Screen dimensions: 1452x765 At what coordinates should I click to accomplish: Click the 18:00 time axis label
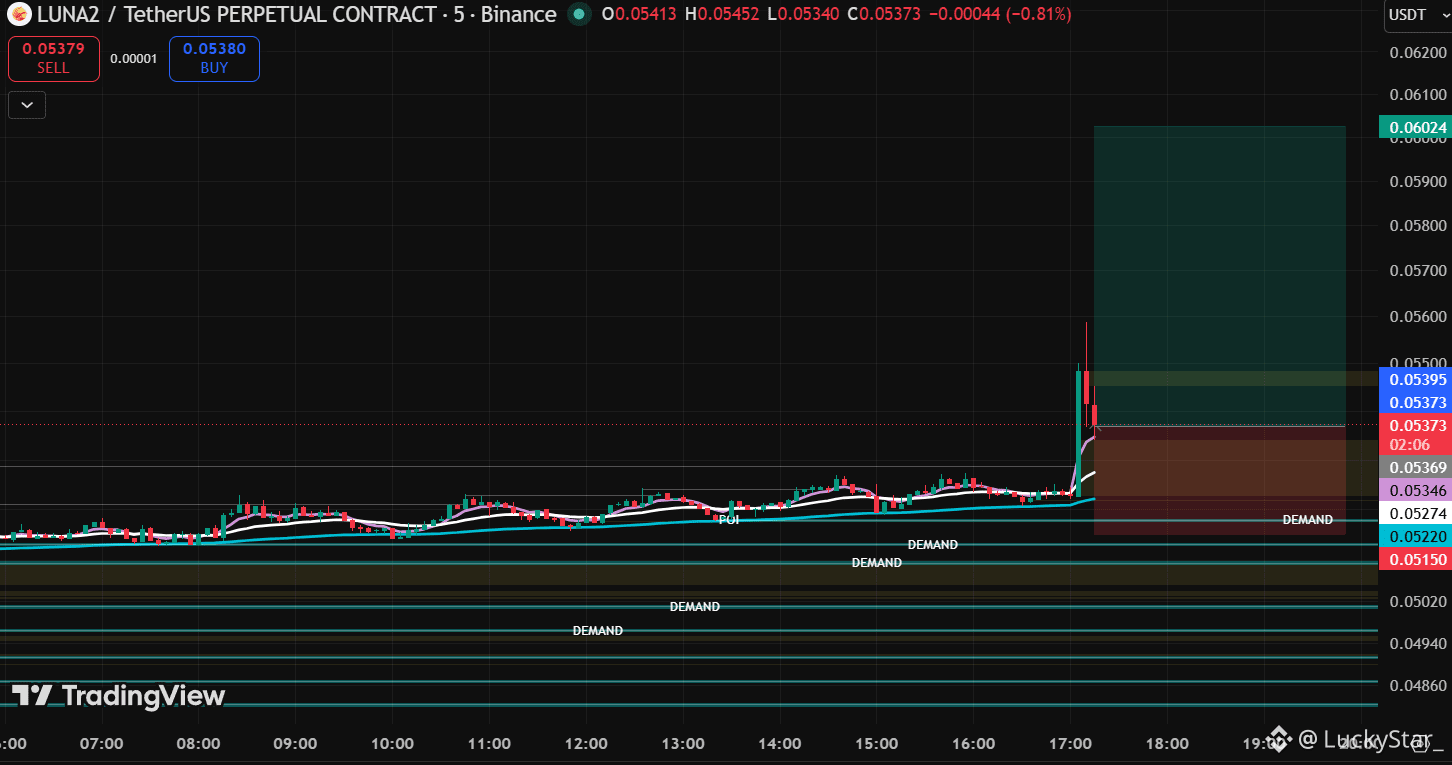pyautogui.click(x=1167, y=743)
